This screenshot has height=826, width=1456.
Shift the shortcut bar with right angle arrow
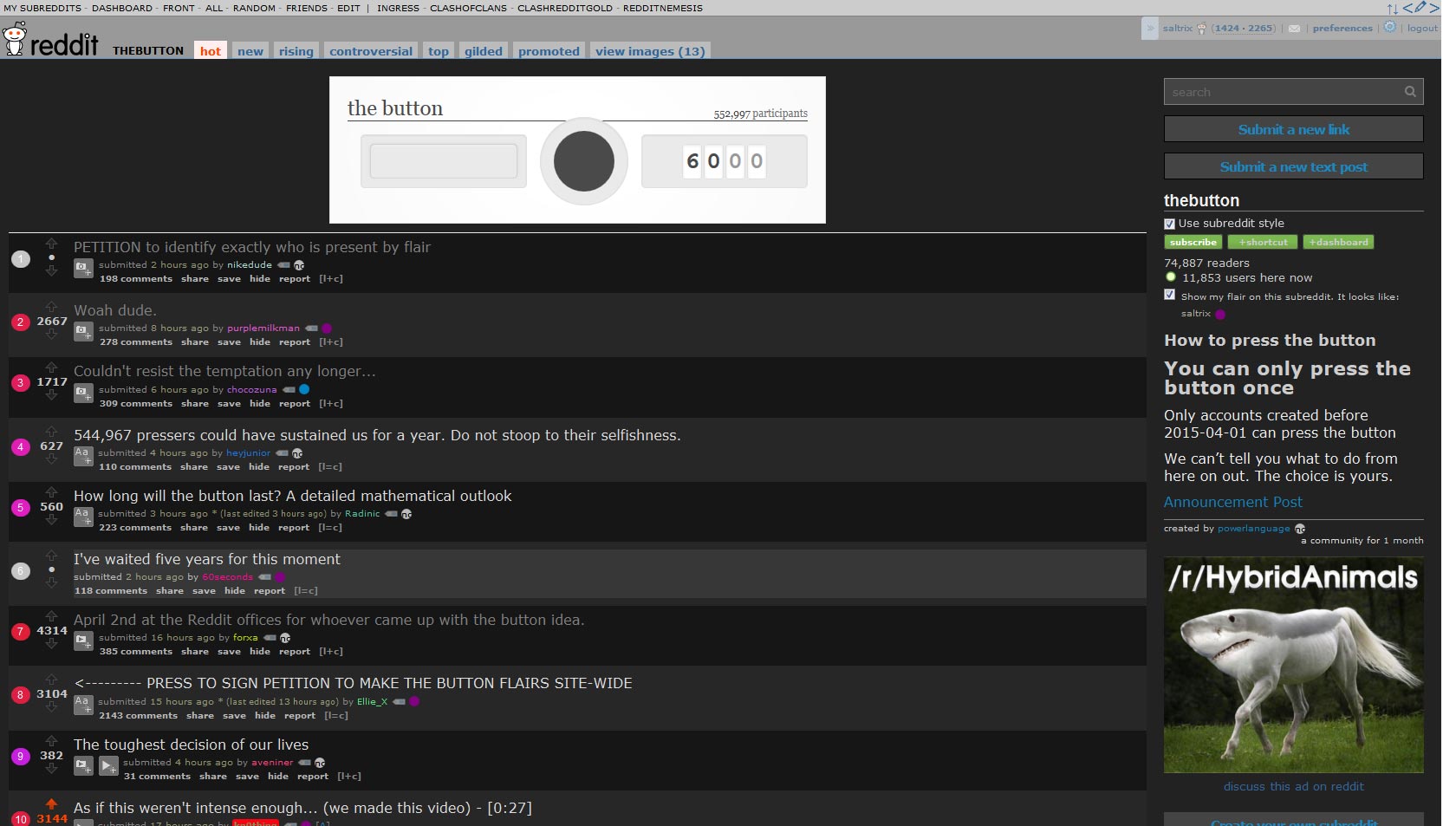[x=1434, y=8]
